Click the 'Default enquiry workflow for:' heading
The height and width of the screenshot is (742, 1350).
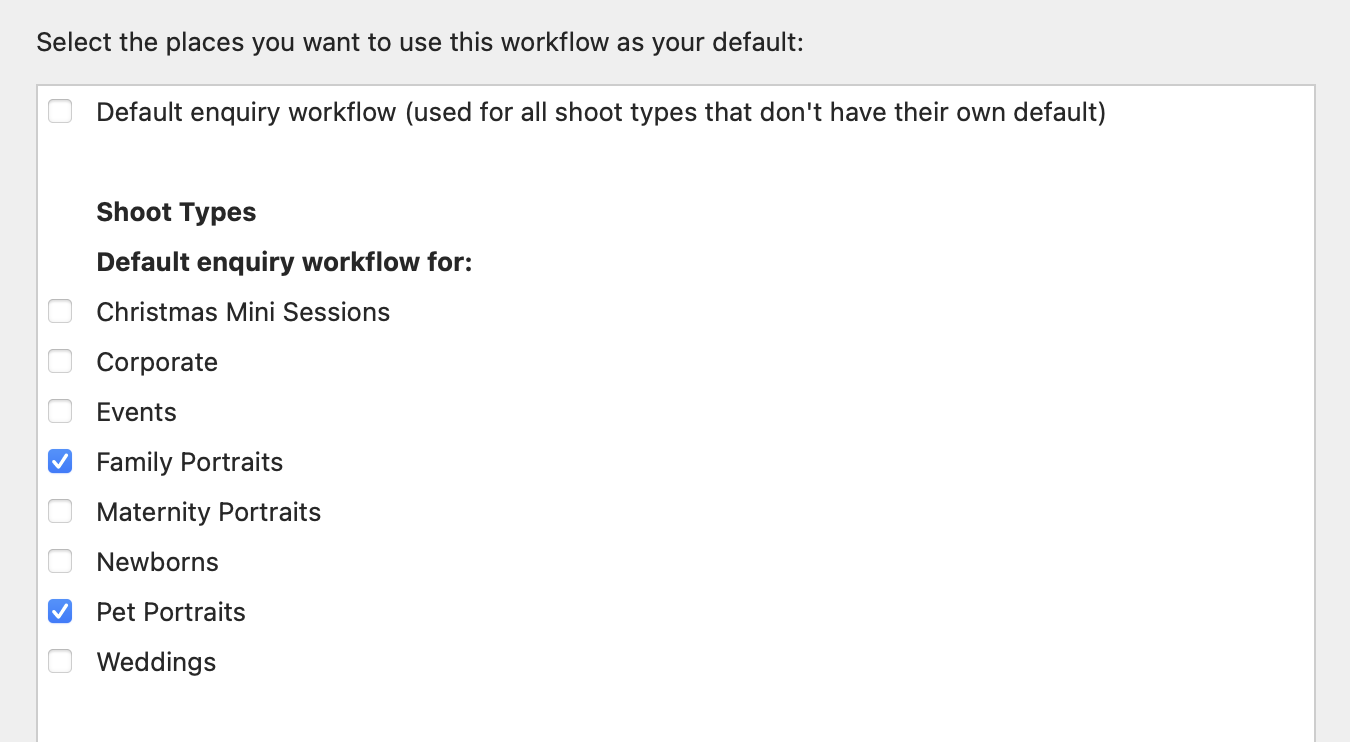tap(284, 262)
